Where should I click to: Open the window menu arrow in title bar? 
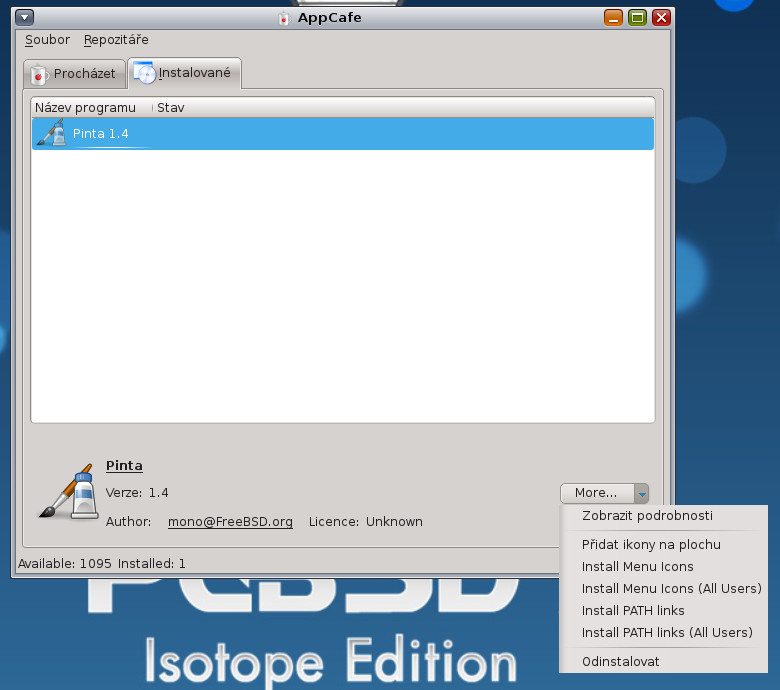pyautogui.click(x=24, y=17)
